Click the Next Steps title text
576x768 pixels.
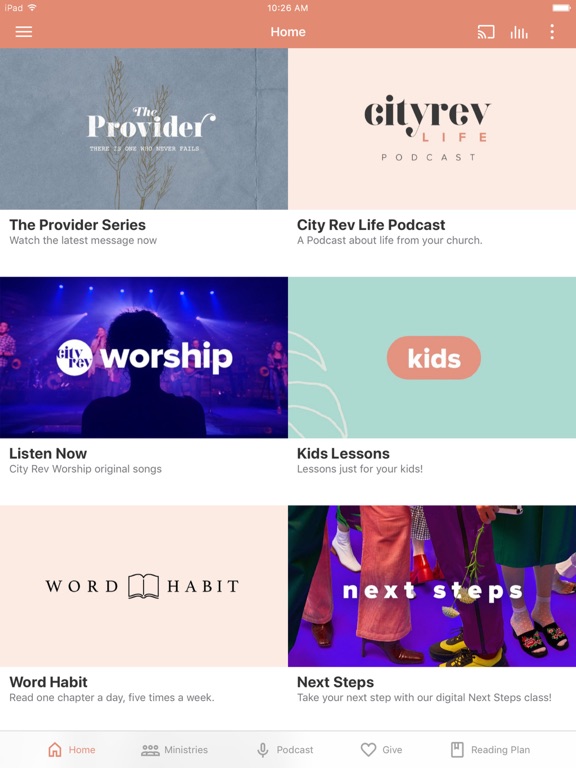[336, 682]
